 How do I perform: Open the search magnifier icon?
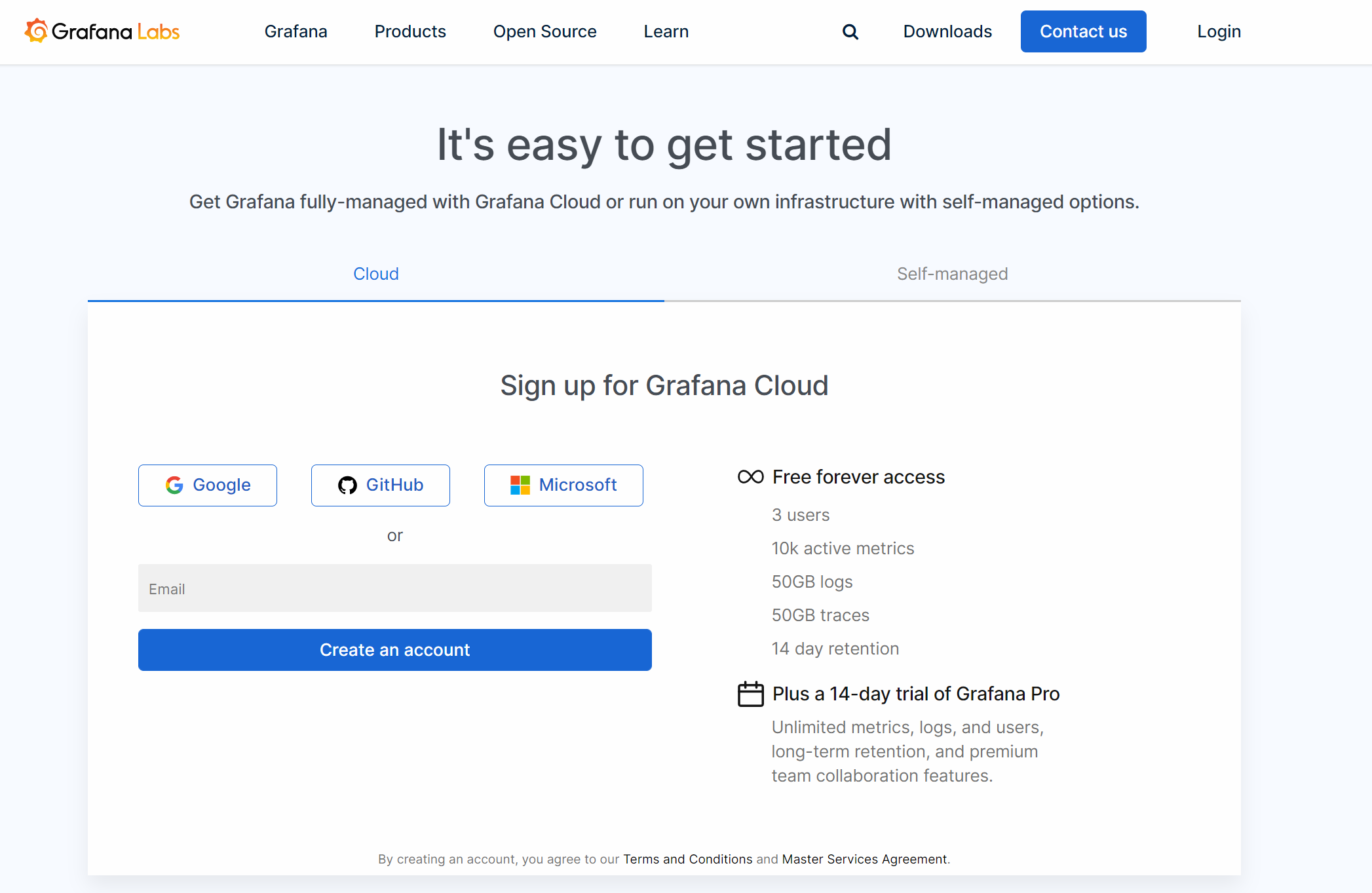850,31
